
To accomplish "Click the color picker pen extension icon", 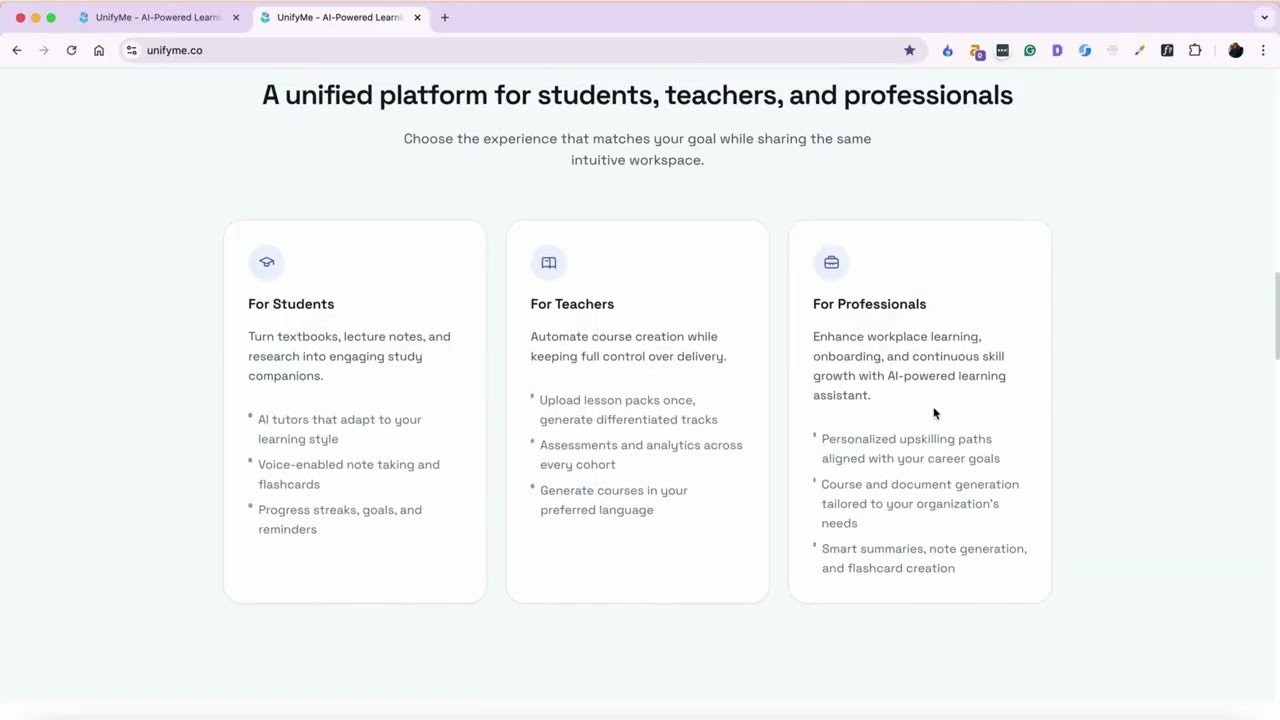I will (x=1139, y=50).
